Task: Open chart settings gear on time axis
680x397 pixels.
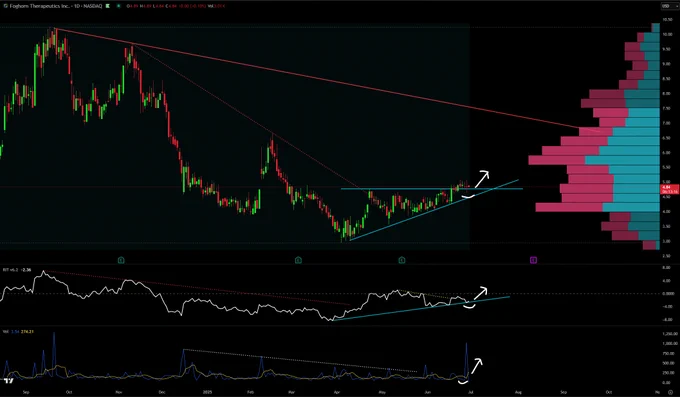Action: 670,392
